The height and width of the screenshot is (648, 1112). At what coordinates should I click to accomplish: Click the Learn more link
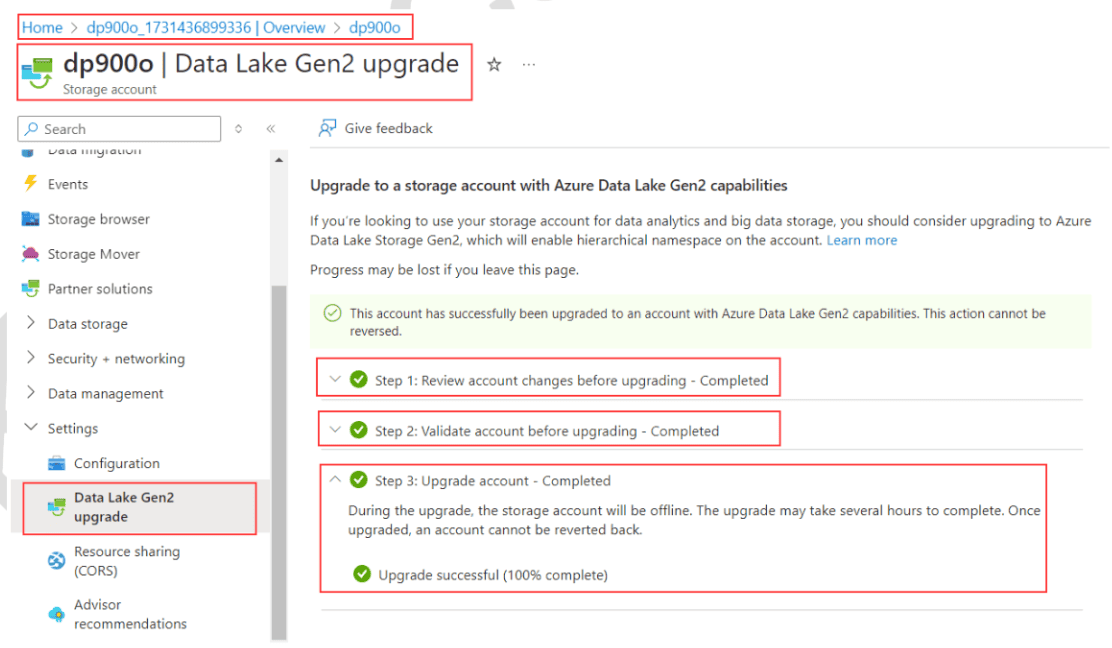coord(861,240)
